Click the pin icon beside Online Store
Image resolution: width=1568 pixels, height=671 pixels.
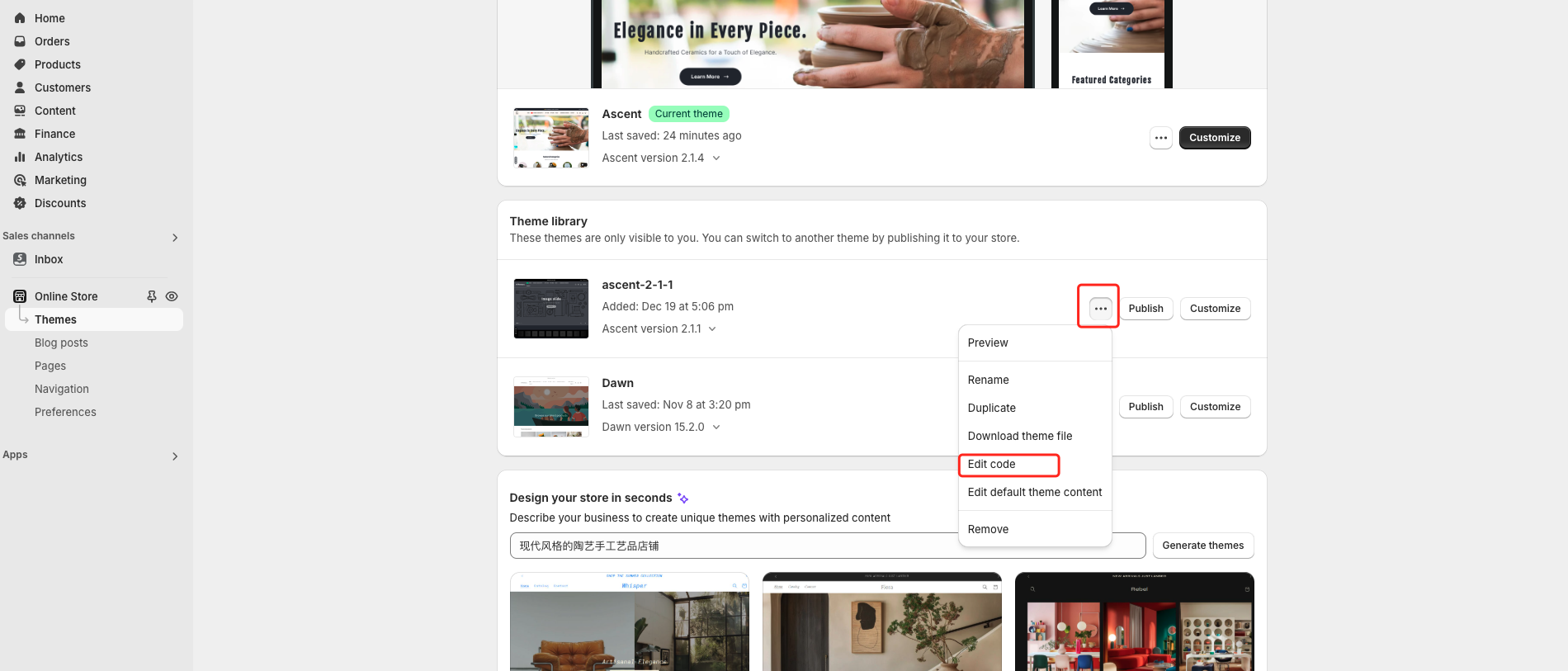152,296
